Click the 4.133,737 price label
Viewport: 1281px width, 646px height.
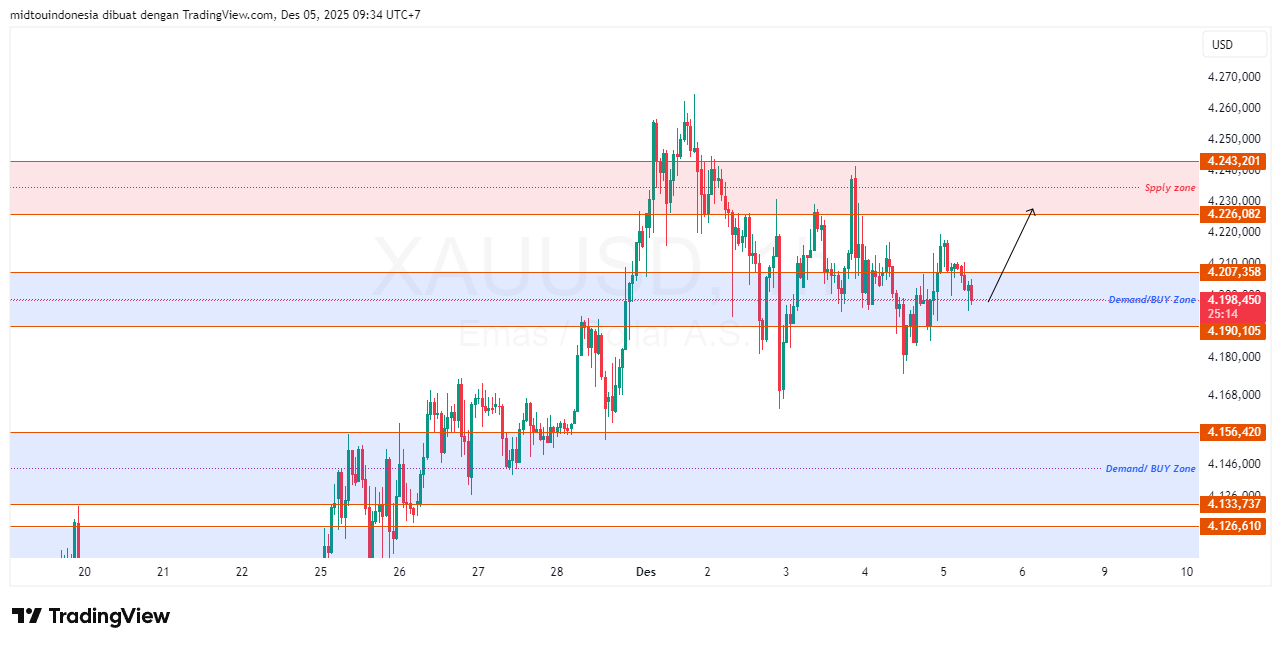pos(1232,505)
